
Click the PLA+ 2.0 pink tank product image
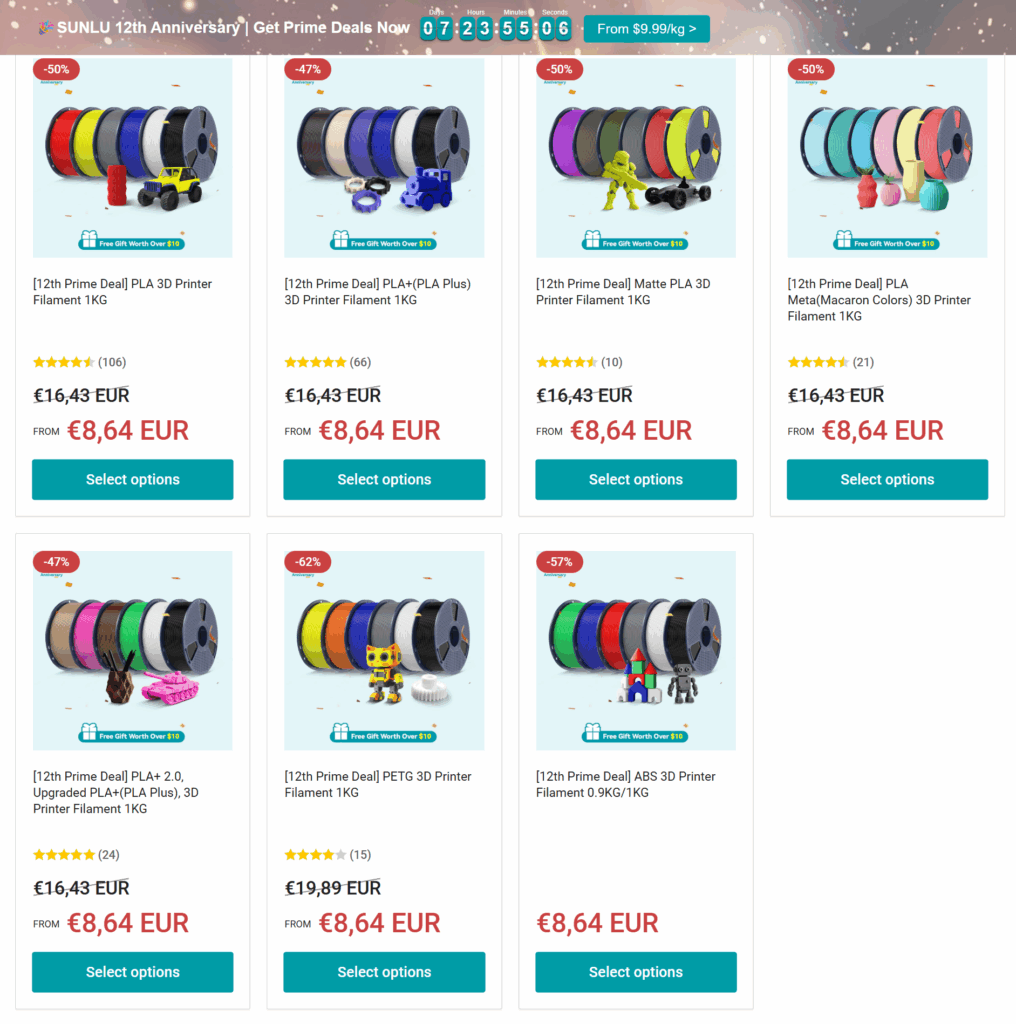coord(133,650)
